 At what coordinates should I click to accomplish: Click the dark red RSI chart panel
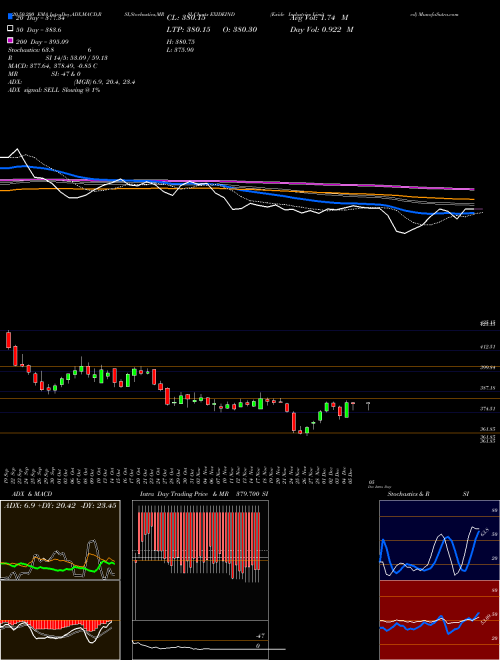(439, 620)
